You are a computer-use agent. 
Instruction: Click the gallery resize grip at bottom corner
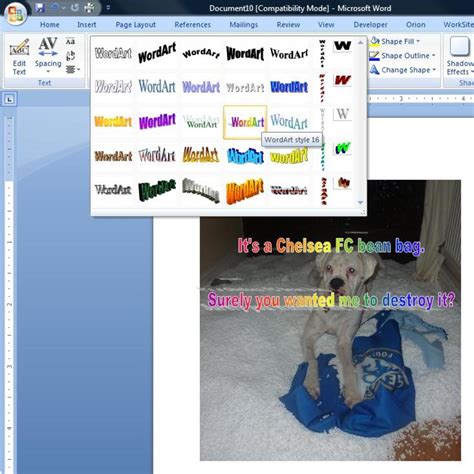pyautogui.click(x=363, y=212)
